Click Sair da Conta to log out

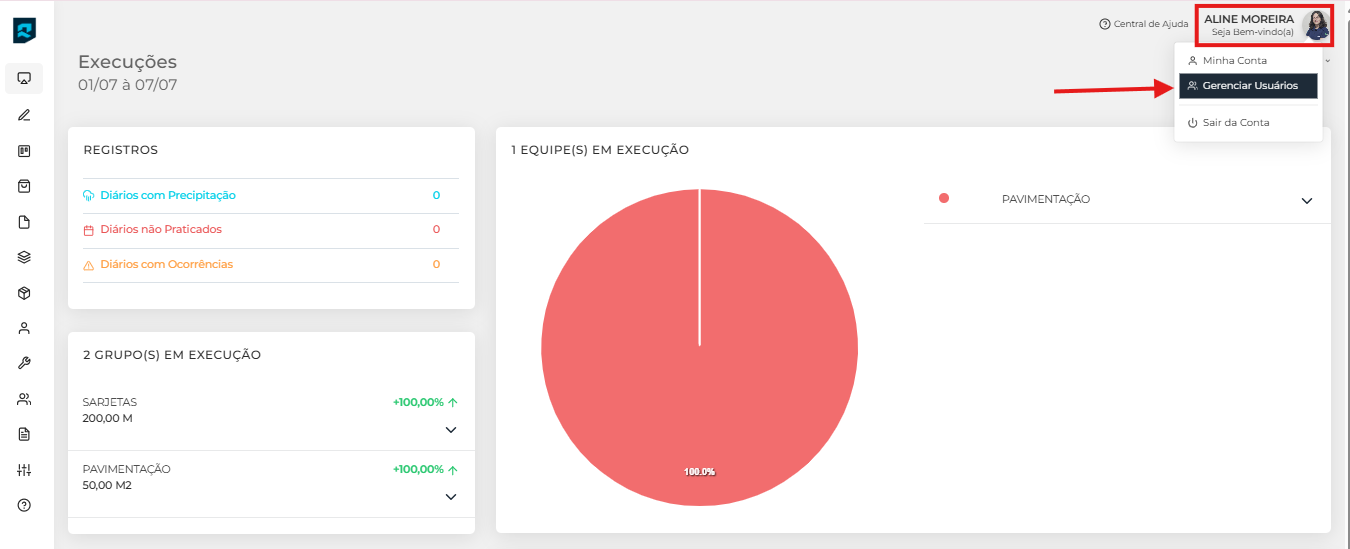coord(1235,123)
